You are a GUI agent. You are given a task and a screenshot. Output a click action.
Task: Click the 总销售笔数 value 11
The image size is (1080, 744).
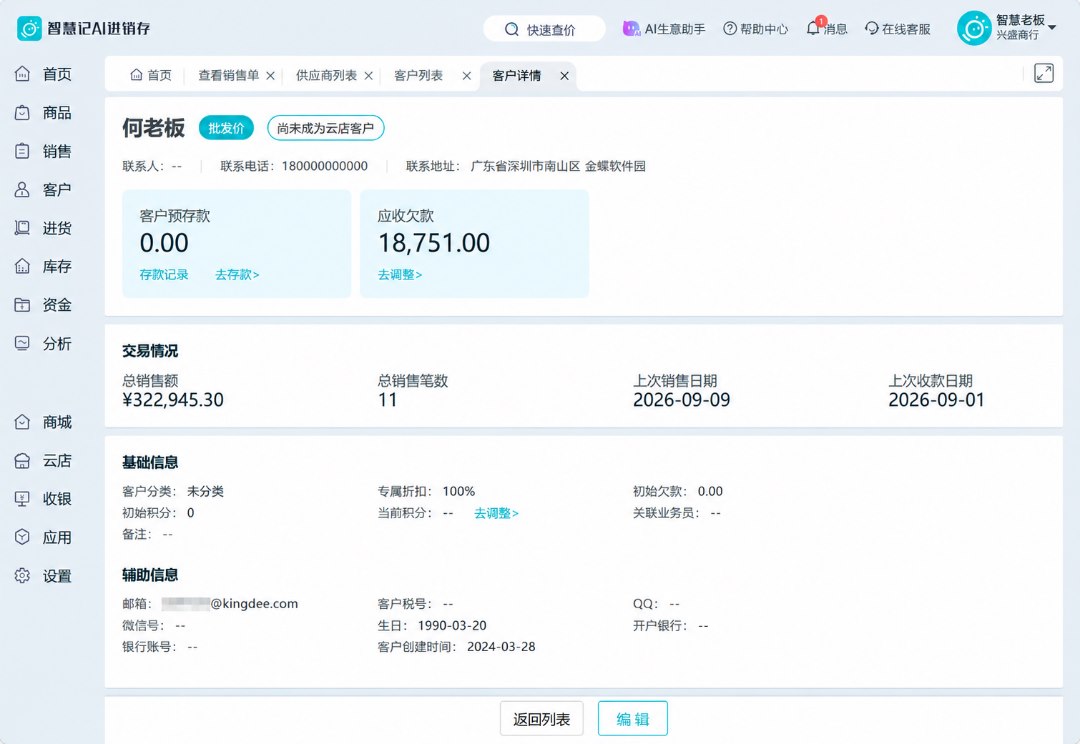tap(388, 400)
